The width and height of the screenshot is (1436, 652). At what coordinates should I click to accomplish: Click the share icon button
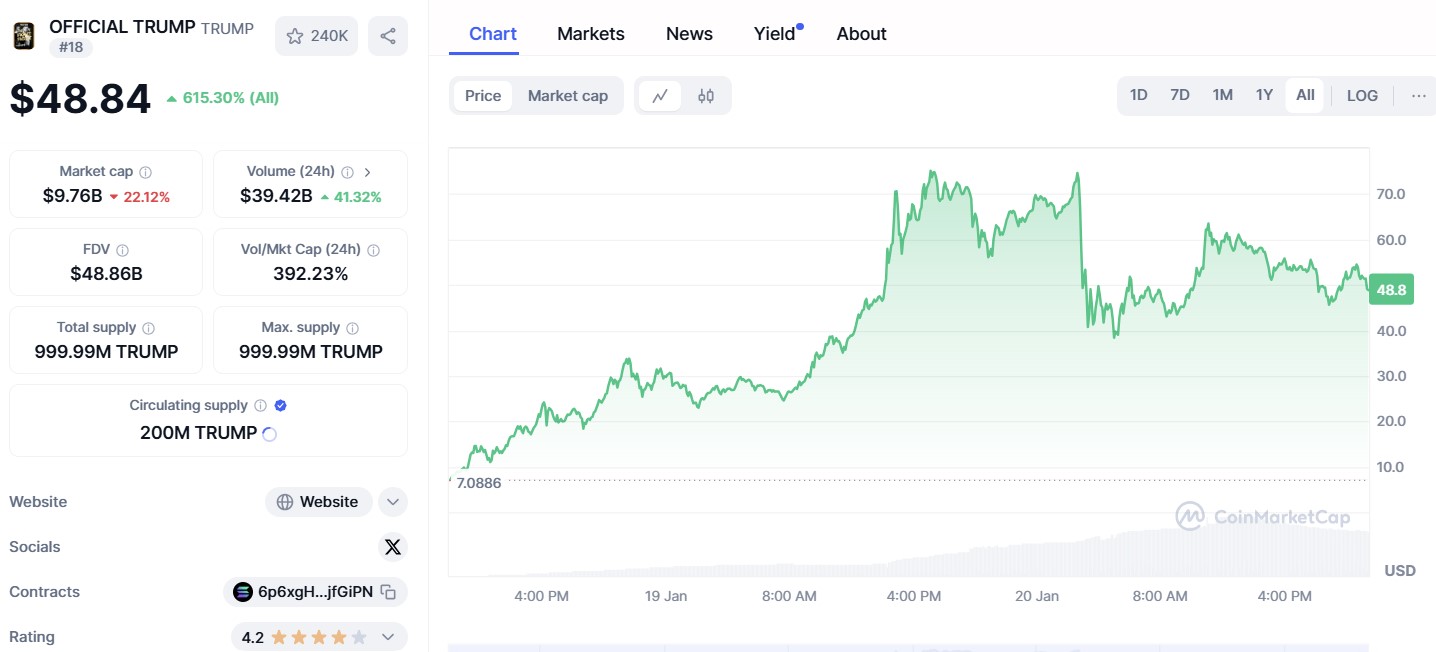coord(388,36)
